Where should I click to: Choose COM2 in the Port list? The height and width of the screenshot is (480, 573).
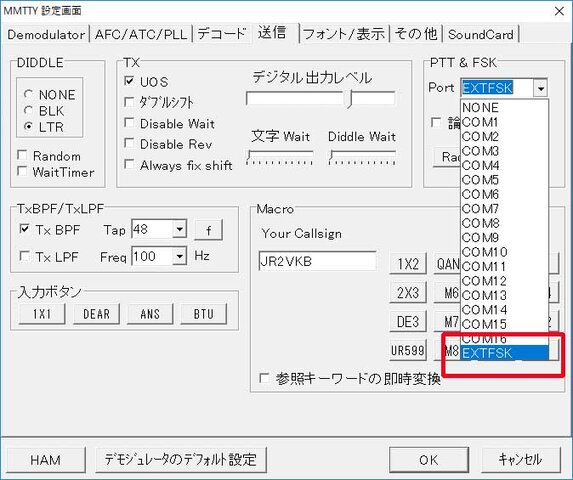point(504,136)
